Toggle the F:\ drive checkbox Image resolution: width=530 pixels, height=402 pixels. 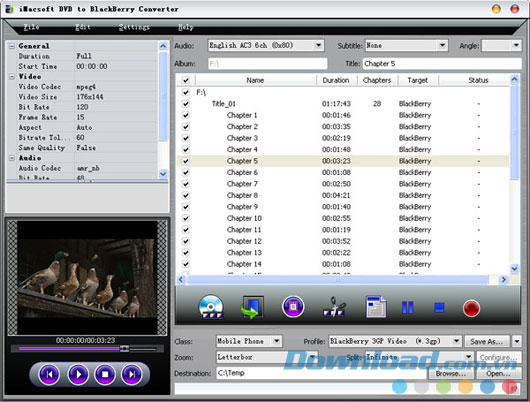(186, 92)
